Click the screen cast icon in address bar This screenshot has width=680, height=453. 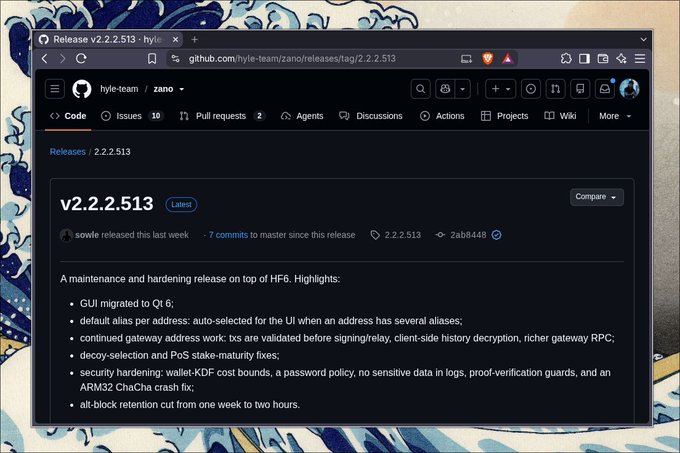coord(466,59)
